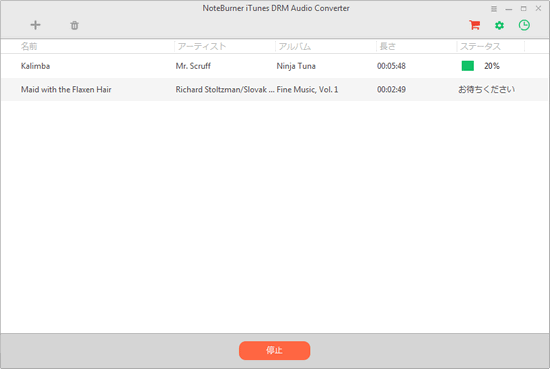Open conversion history clock icon
Viewport: 550px width, 369px height.
pyautogui.click(x=524, y=25)
